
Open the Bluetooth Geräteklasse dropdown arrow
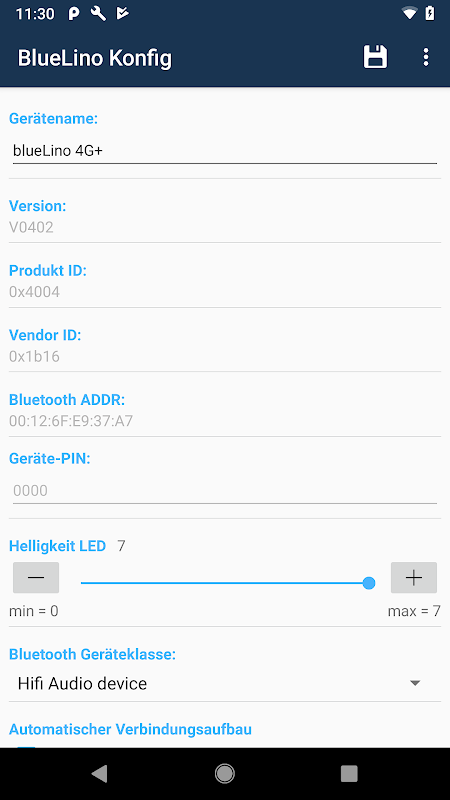[415, 683]
